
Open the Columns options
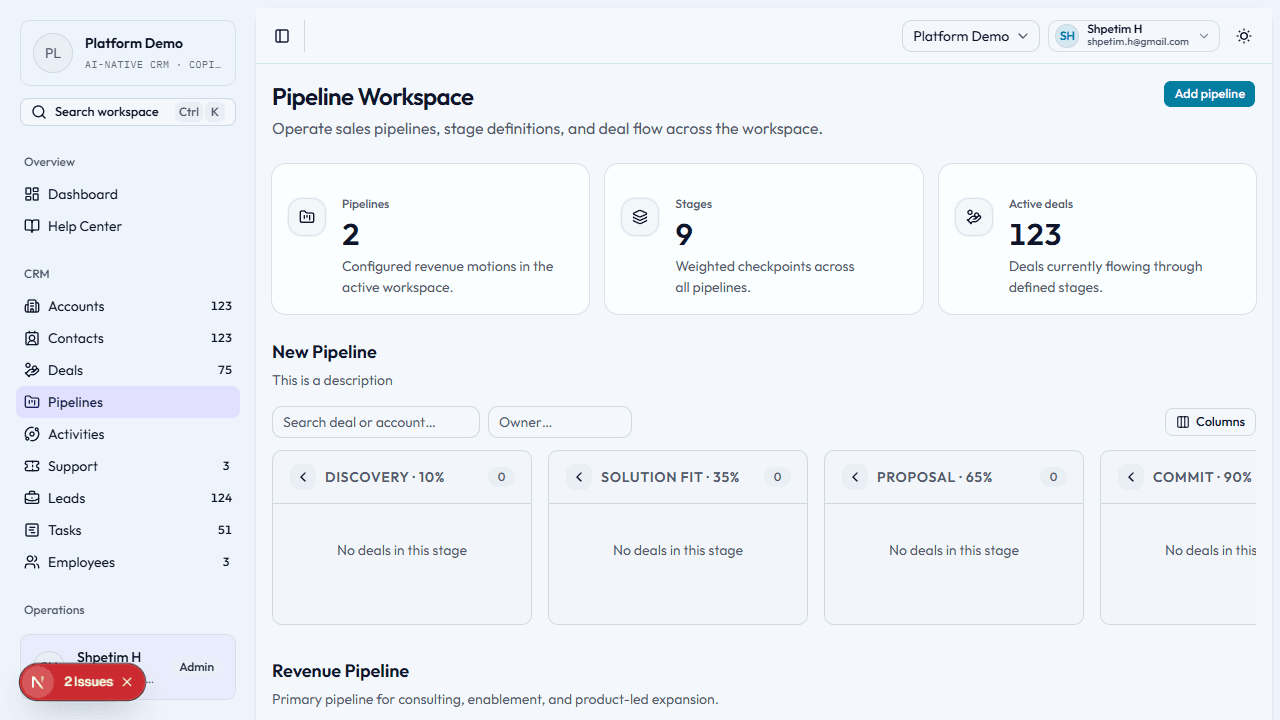[1210, 421]
